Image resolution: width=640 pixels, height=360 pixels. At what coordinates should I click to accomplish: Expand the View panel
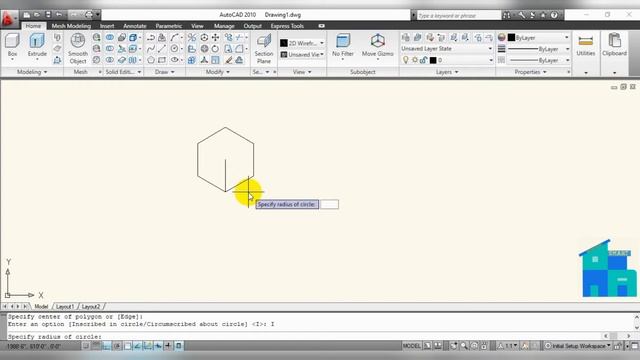tap(302, 72)
